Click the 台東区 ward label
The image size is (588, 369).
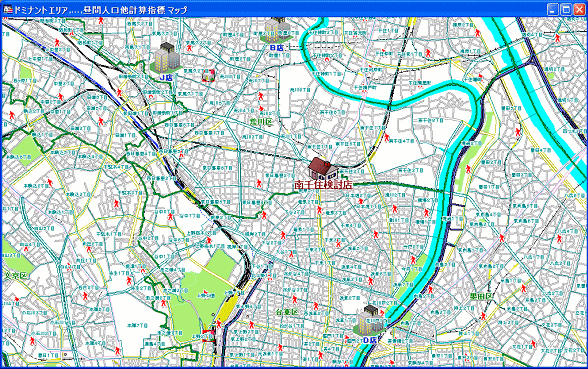pyautogui.click(x=287, y=312)
